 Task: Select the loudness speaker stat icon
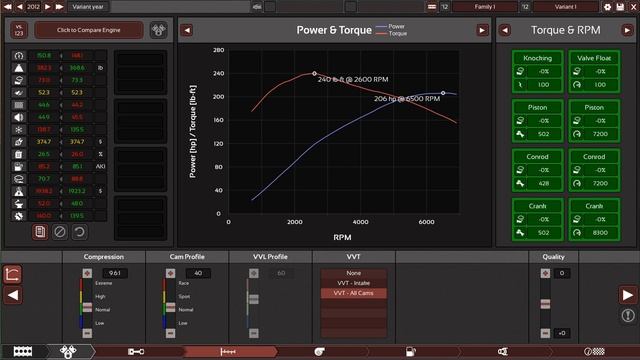click(19, 117)
